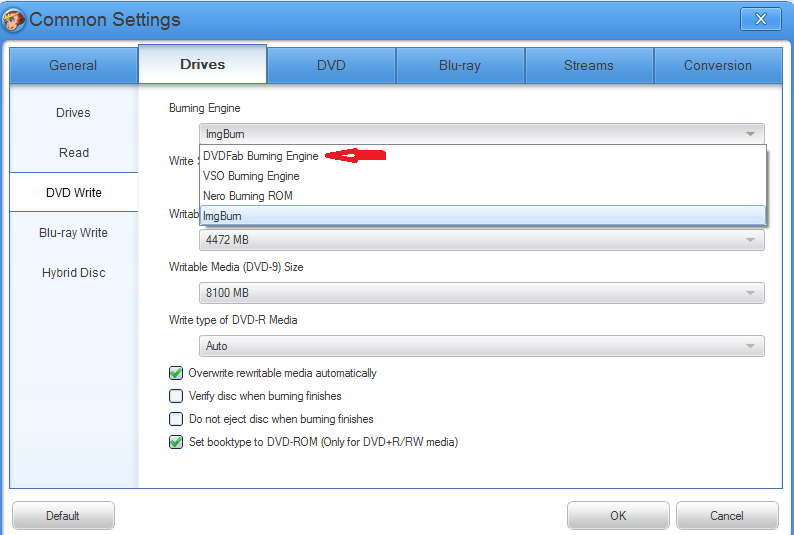Image resolution: width=794 pixels, height=535 pixels.
Task: Choose DVDFab Burning Engine from the list
Action: [x=483, y=156]
